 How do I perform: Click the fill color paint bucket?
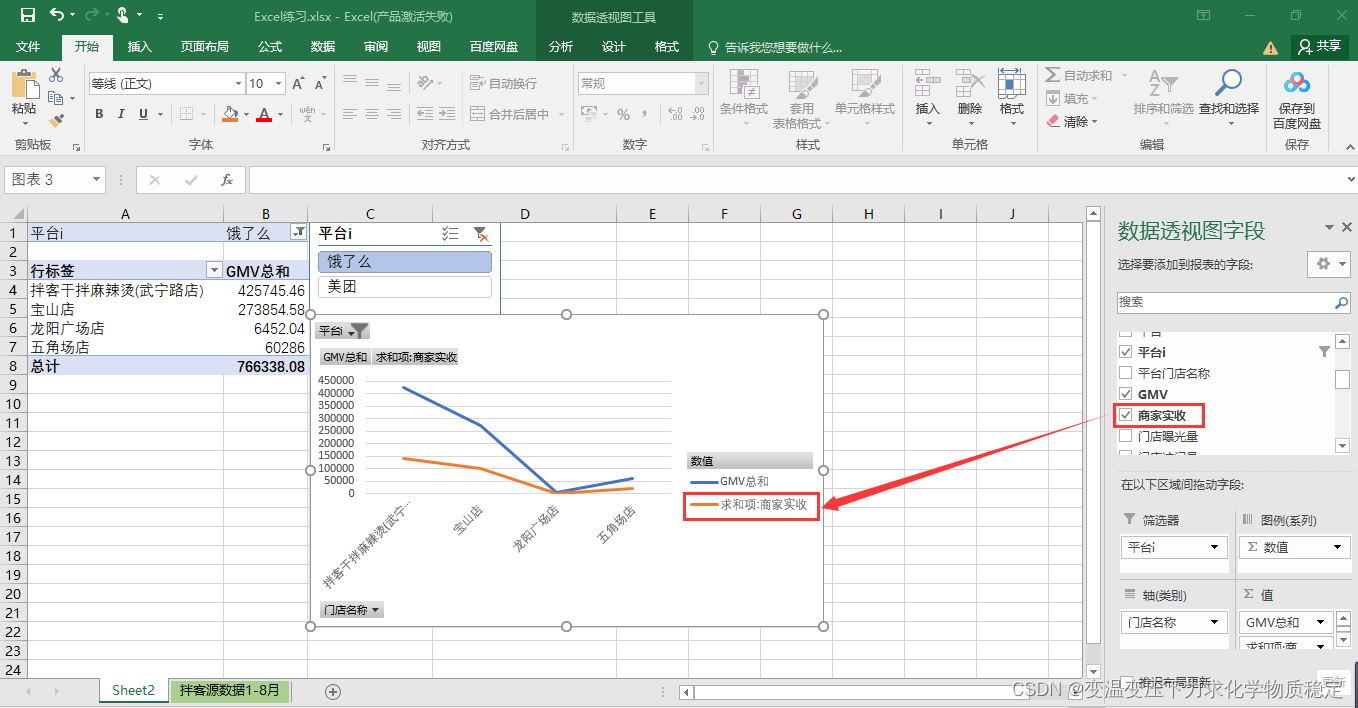[x=230, y=114]
